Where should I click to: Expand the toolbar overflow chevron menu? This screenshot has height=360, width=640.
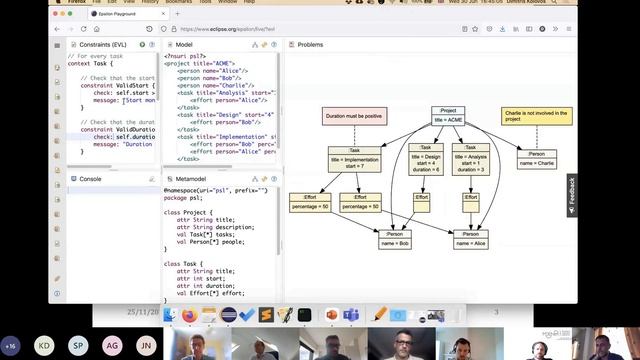tap(556, 29)
